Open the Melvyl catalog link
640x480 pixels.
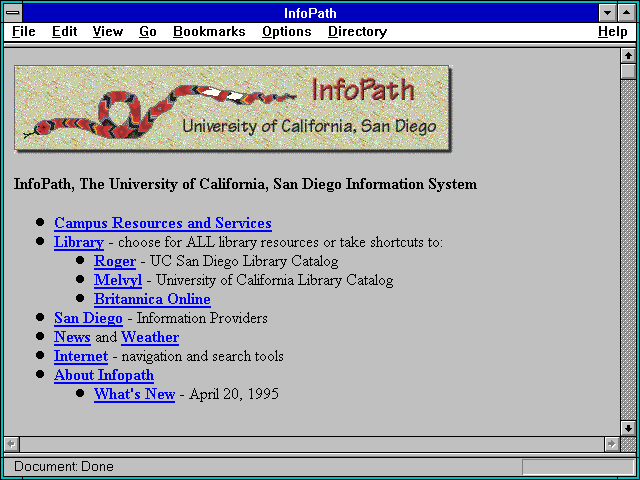point(118,280)
